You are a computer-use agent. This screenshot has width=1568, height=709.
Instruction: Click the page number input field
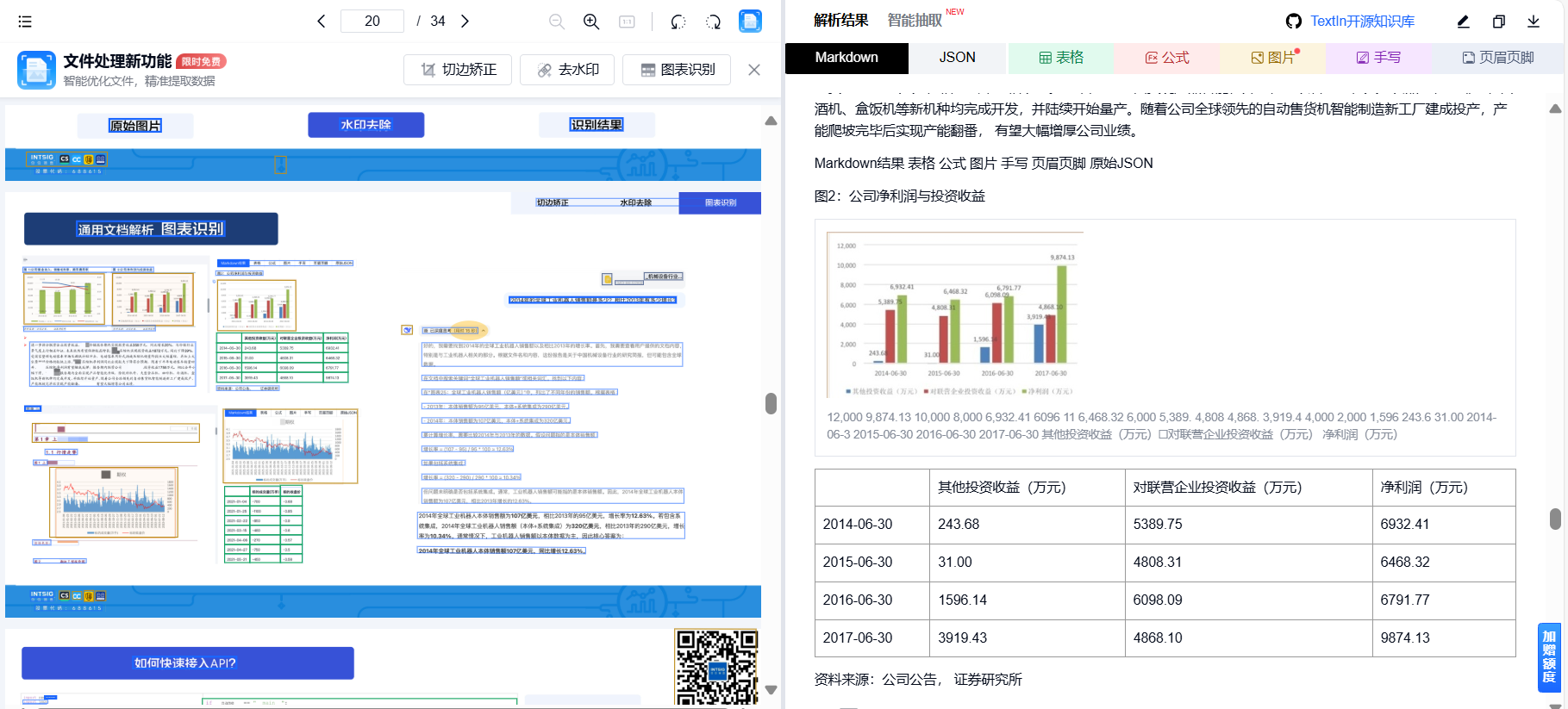point(372,22)
